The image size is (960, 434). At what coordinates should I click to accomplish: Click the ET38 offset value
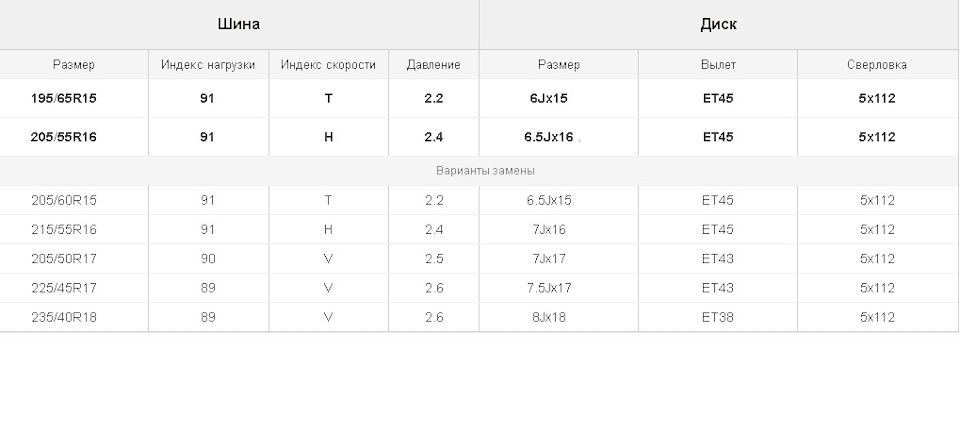718,317
